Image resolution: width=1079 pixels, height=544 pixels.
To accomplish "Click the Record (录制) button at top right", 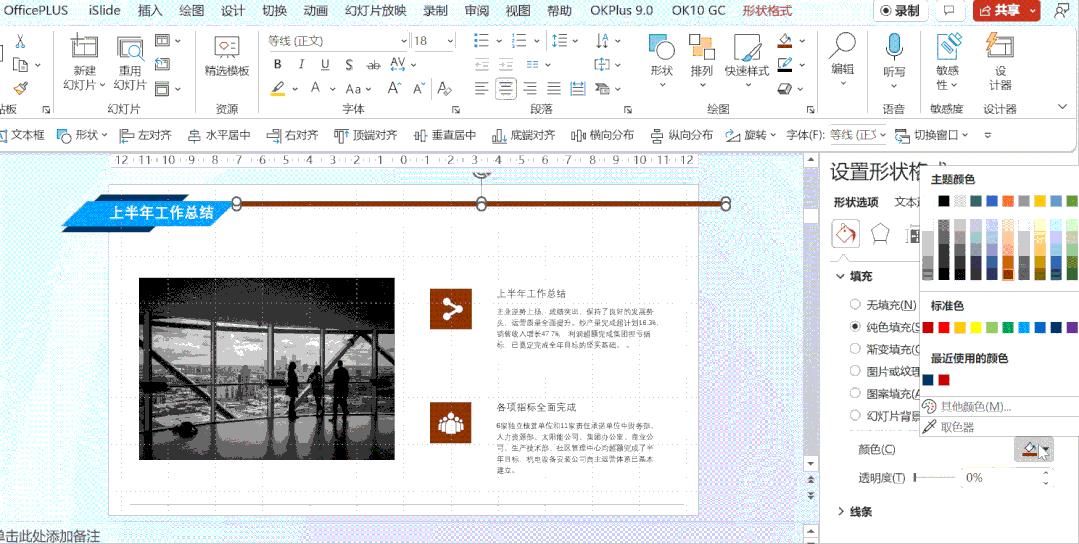I will point(900,11).
